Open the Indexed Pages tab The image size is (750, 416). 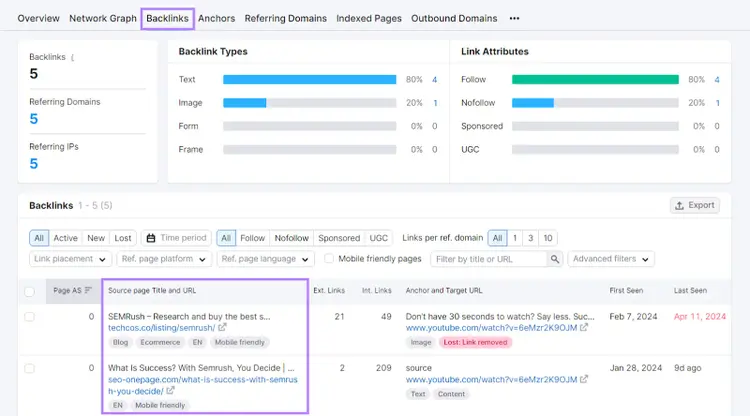click(369, 19)
